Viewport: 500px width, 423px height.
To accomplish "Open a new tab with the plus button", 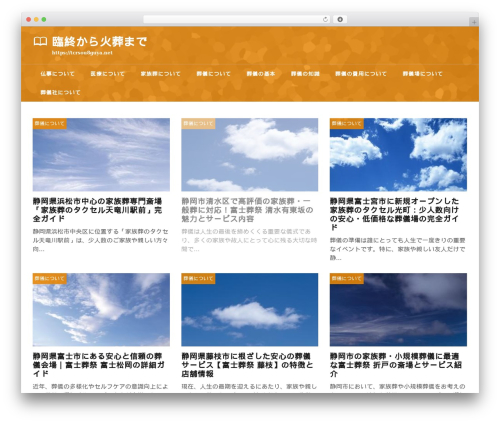I will pos(474,22).
